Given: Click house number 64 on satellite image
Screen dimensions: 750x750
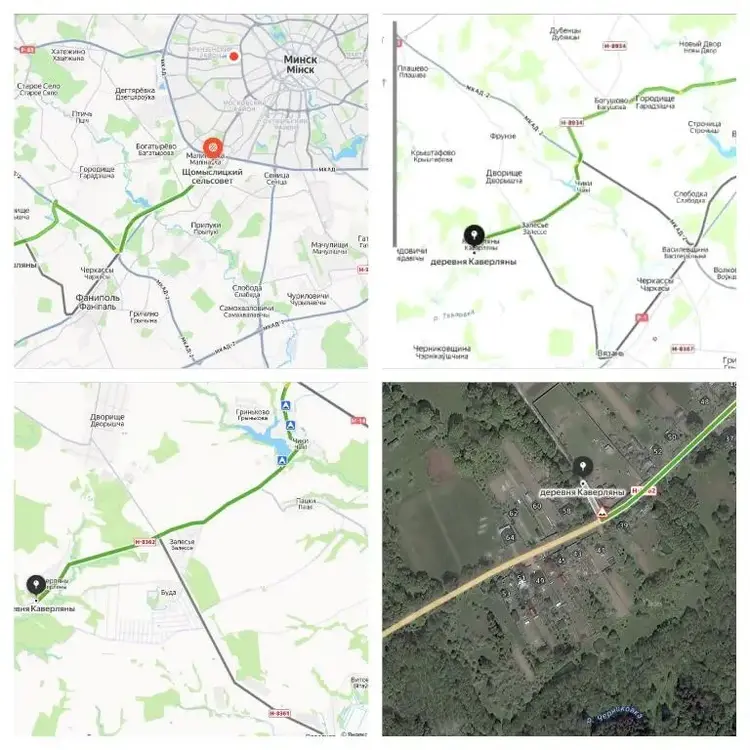Looking at the screenshot, I should pyautogui.click(x=510, y=538).
